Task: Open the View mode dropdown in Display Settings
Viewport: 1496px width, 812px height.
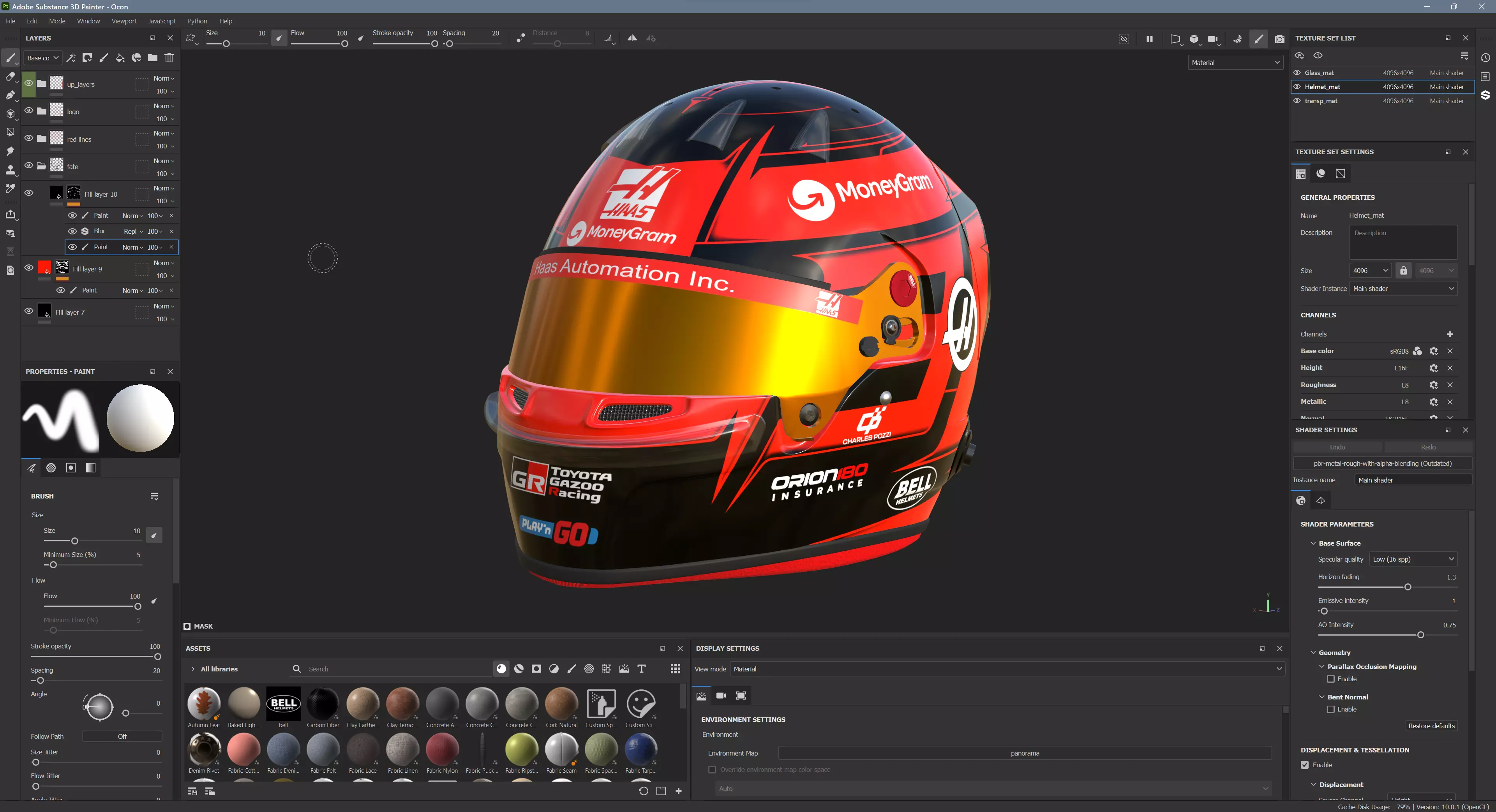Action: click(1007, 669)
